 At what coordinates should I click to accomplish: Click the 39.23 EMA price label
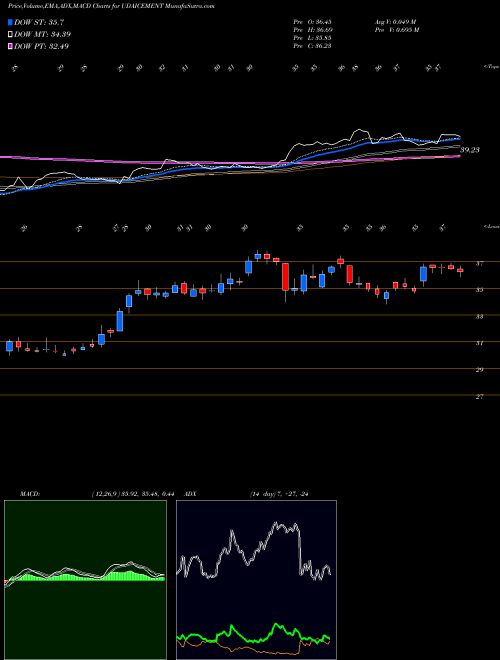pyautogui.click(x=470, y=149)
